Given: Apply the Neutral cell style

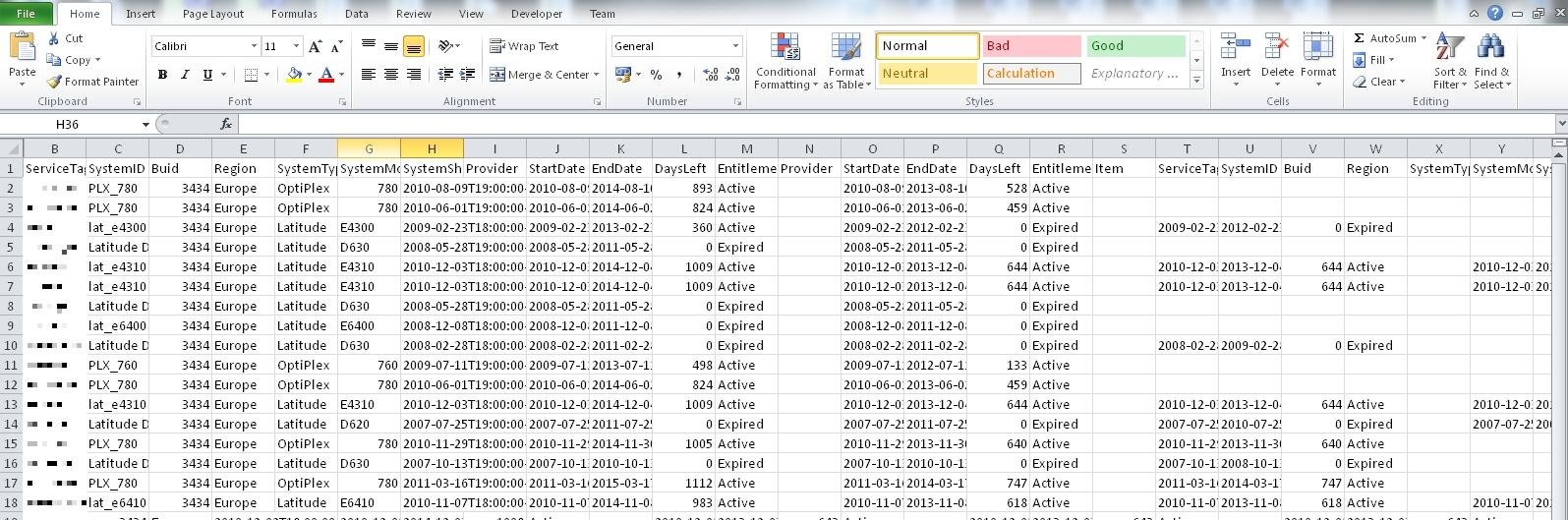Looking at the screenshot, I should (x=927, y=74).
